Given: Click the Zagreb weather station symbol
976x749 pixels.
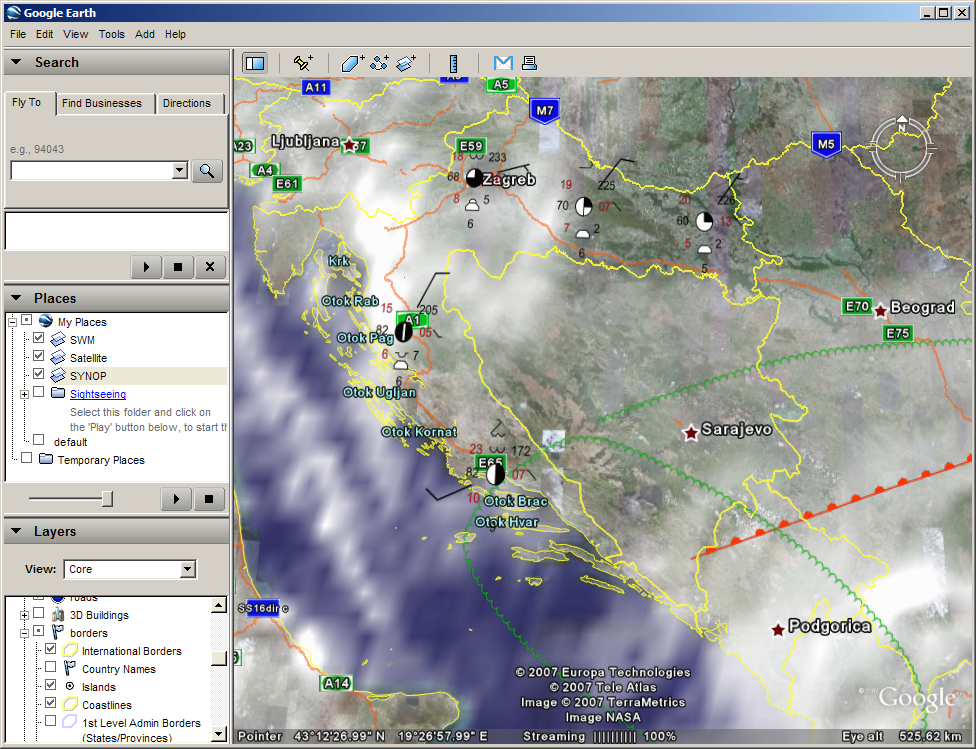Looking at the screenshot, I should pyautogui.click(x=474, y=178).
